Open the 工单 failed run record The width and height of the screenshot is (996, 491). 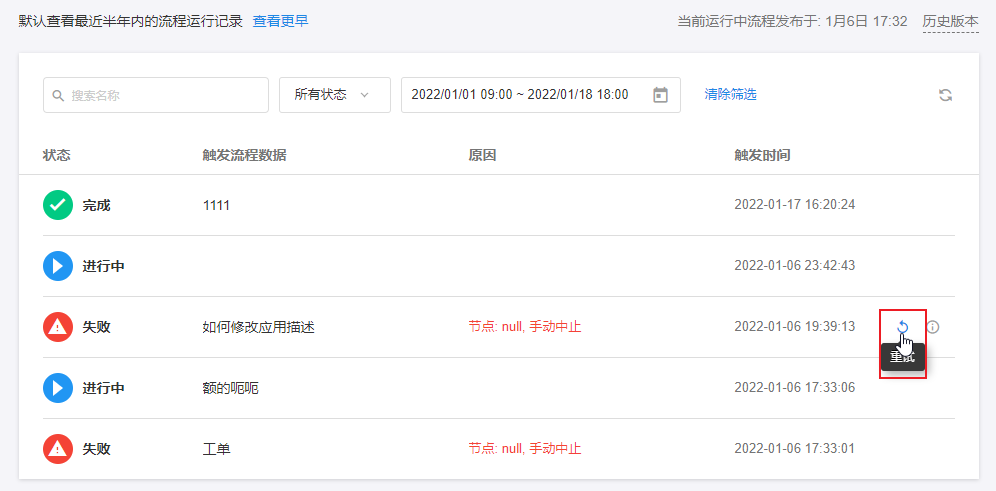pyautogui.click(x=216, y=449)
